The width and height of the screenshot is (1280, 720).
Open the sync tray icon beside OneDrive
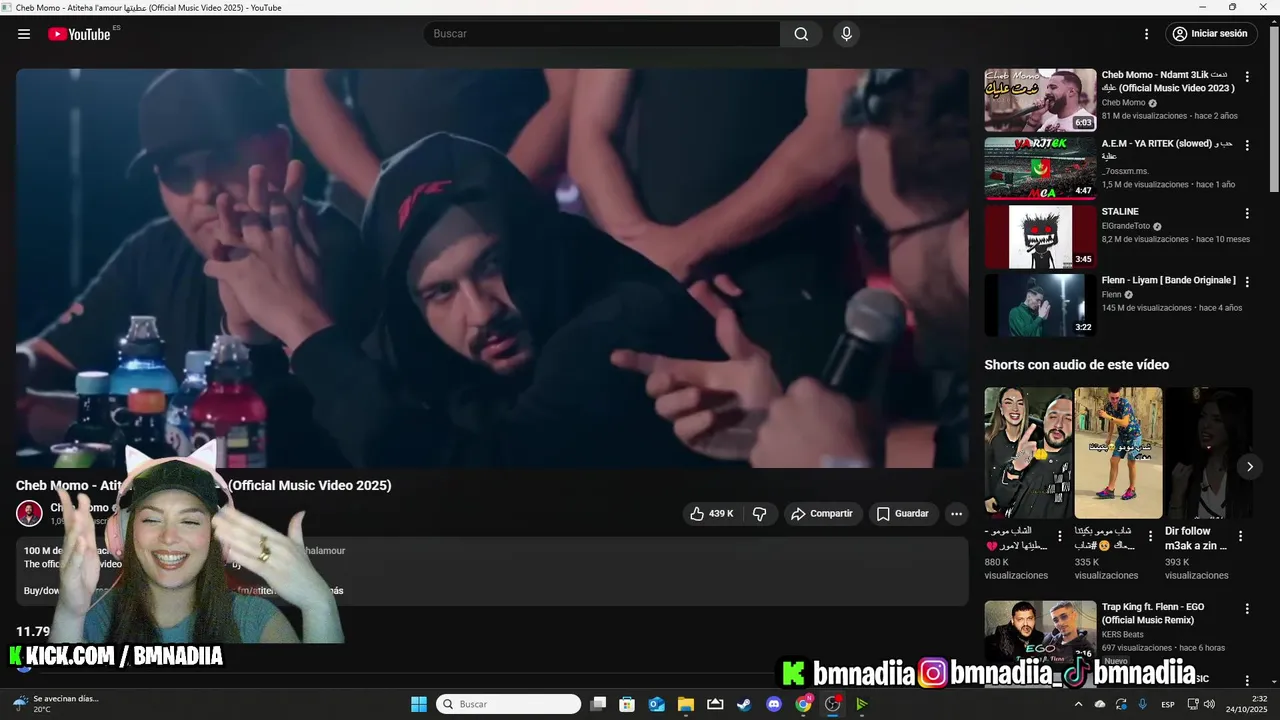pos(1121,704)
